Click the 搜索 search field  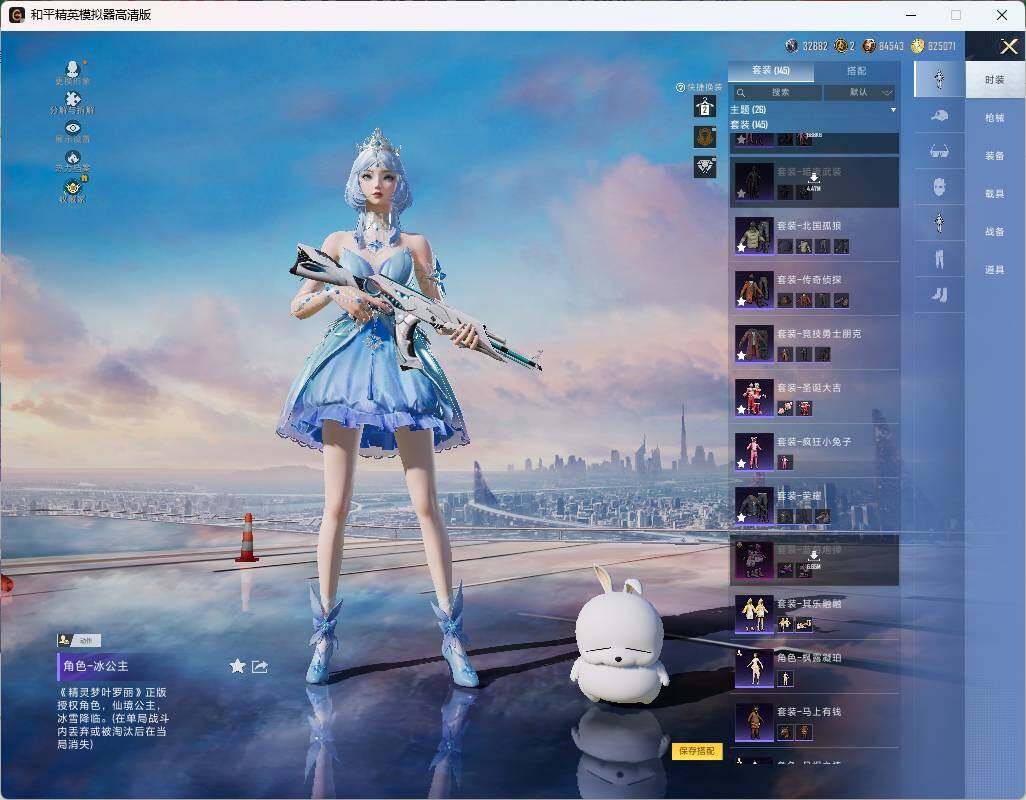click(777, 93)
